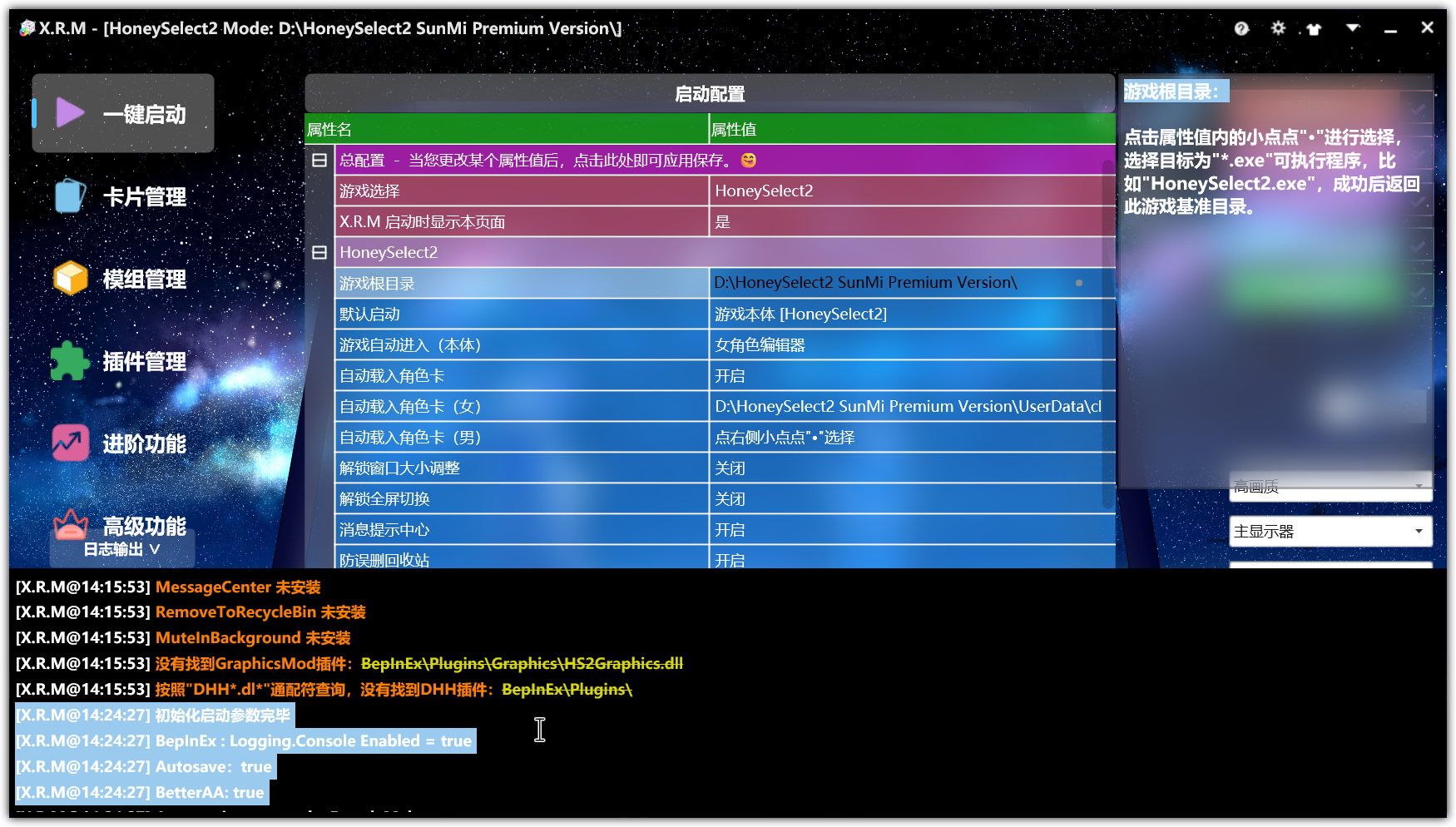Click the green puzzle plugin icon
The image size is (1456, 827).
70,361
